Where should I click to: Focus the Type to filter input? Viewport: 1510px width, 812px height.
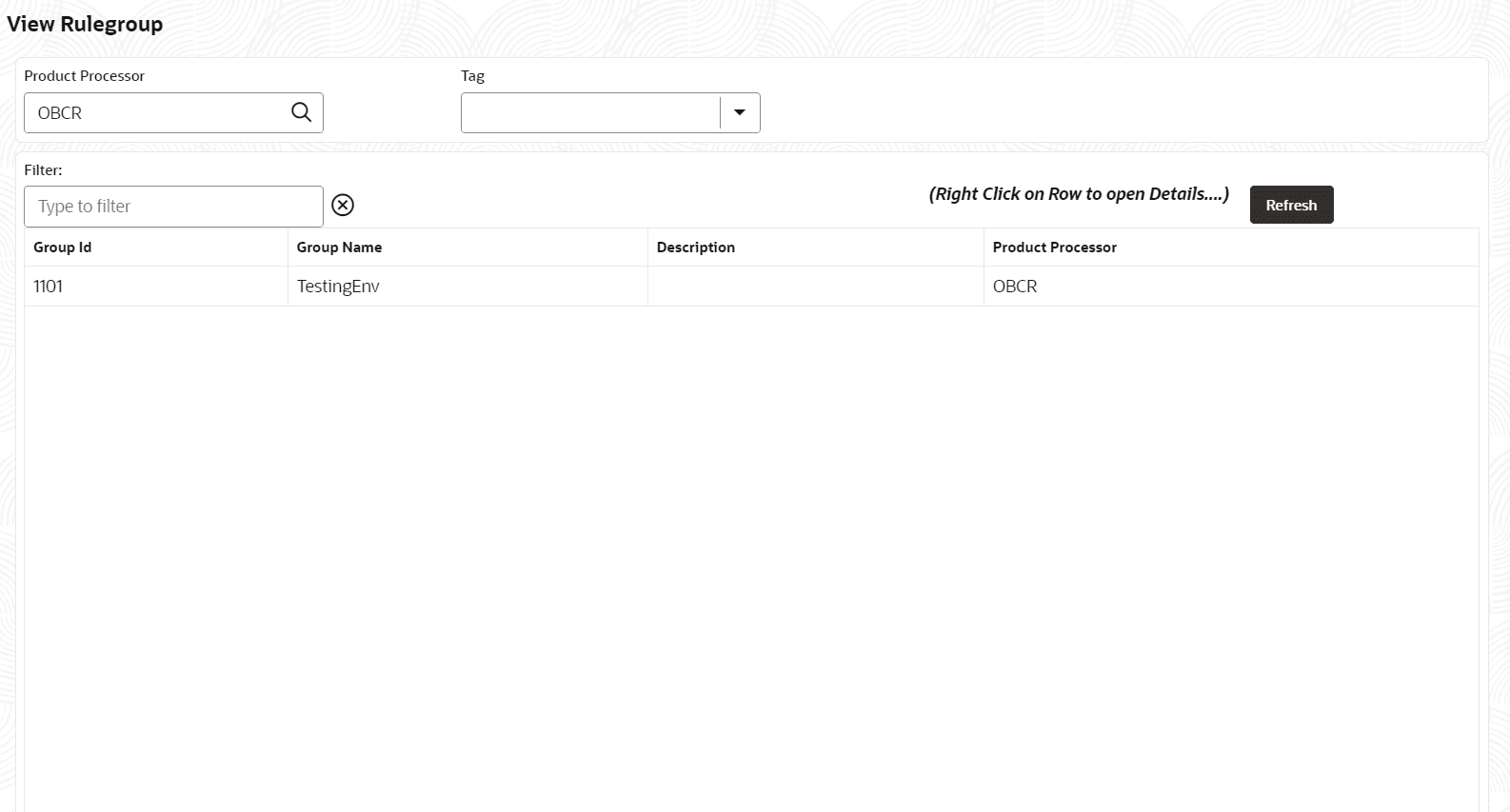(173, 207)
